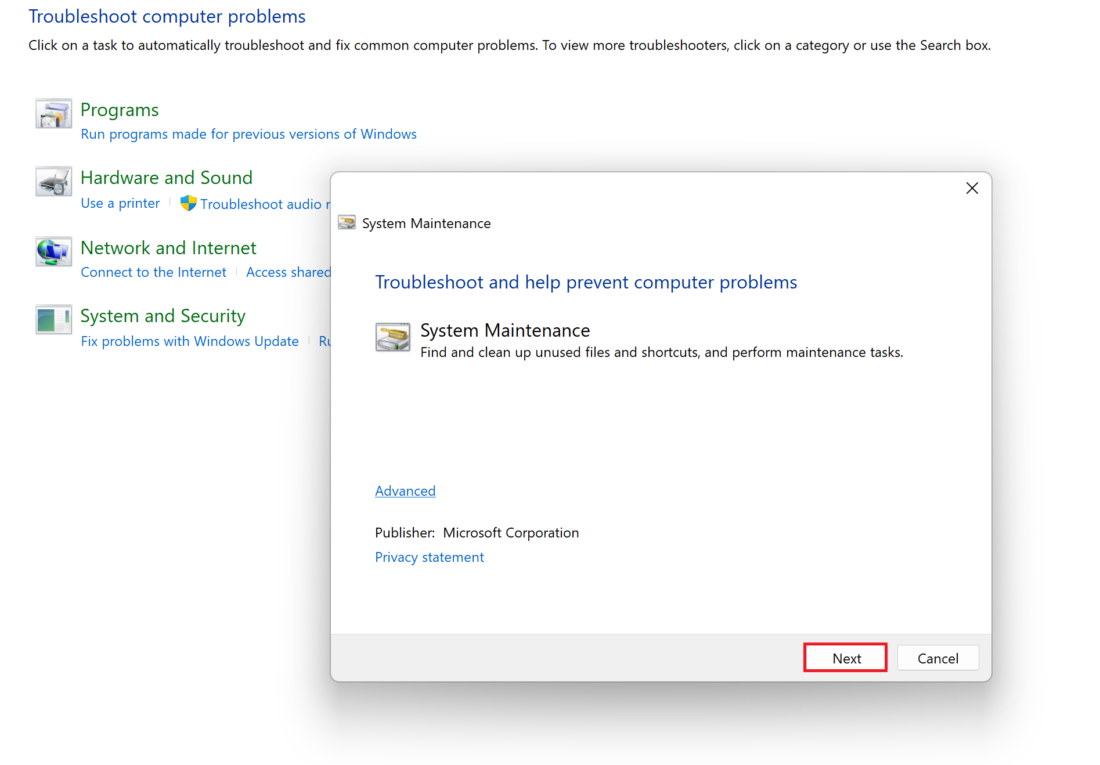1100x765 pixels.
Task: Cancel the System Maintenance troubleshooter
Action: [937, 657]
